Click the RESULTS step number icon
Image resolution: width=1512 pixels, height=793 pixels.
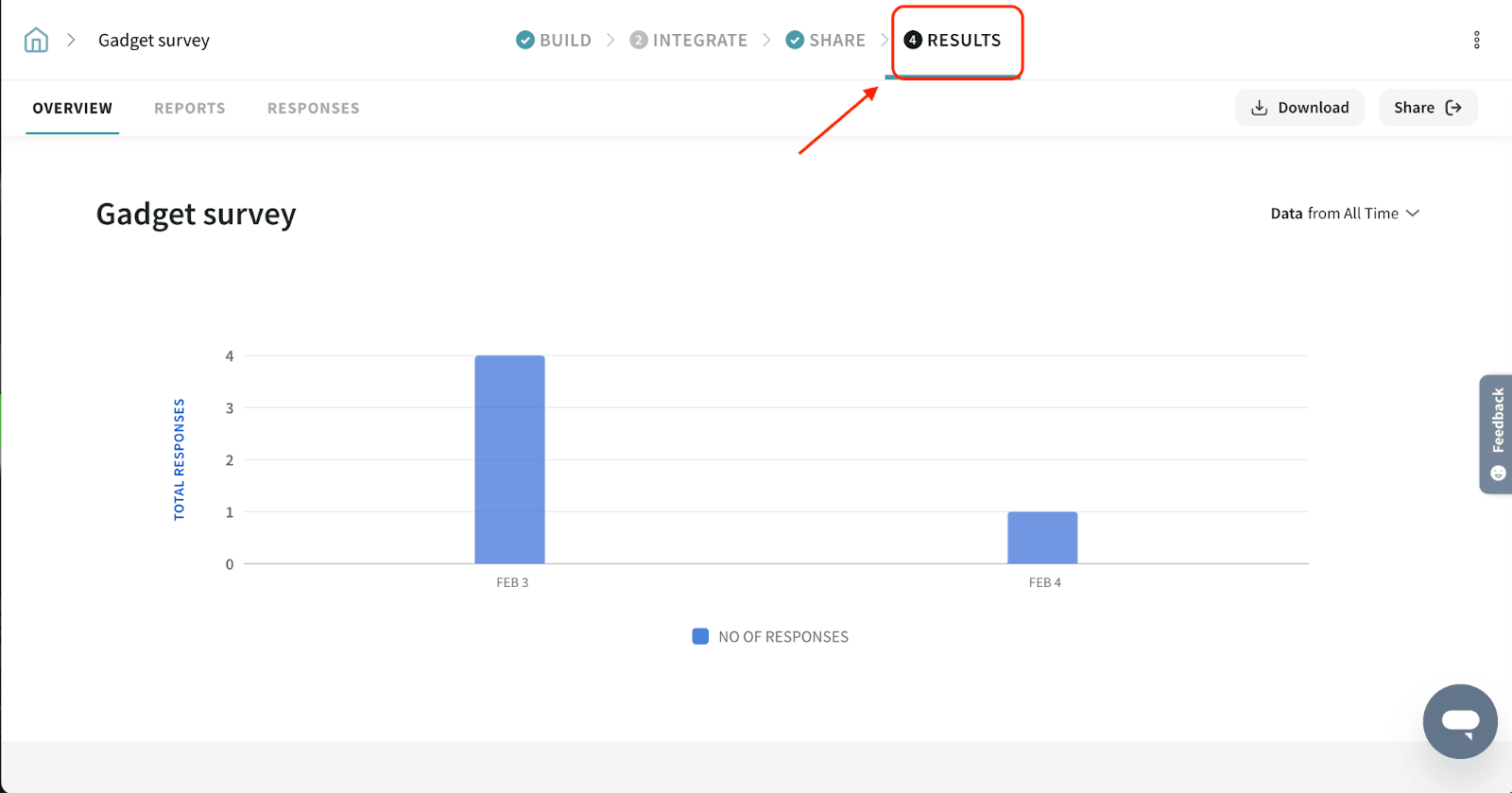click(x=913, y=40)
